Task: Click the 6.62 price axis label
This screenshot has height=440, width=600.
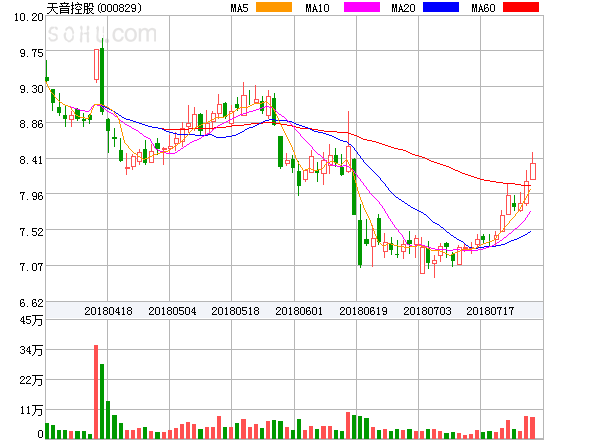Action: (x=31, y=303)
